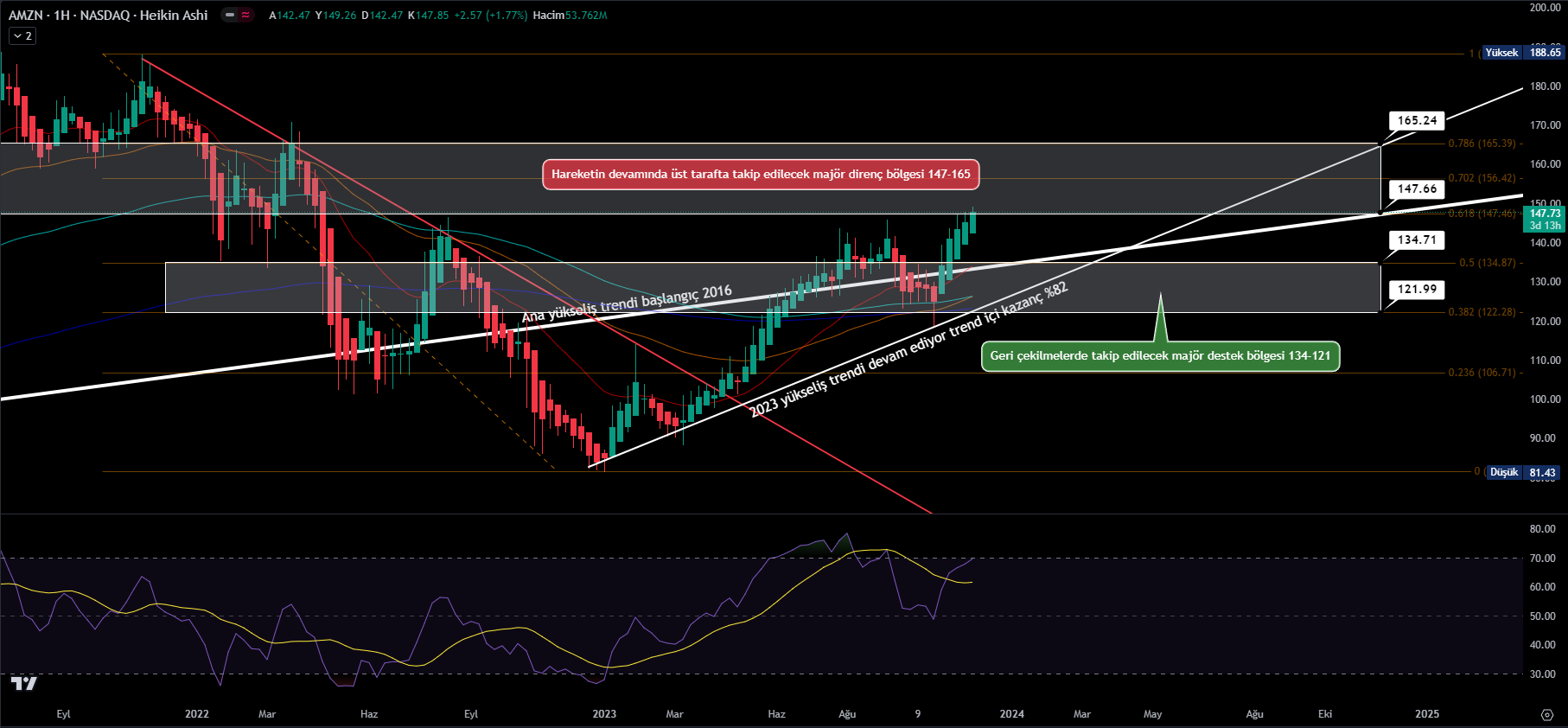Click the 70.00 level on the RSI scale
Image resolution: width=1568 pixels, height=728 pixels.
[1543, 559]
